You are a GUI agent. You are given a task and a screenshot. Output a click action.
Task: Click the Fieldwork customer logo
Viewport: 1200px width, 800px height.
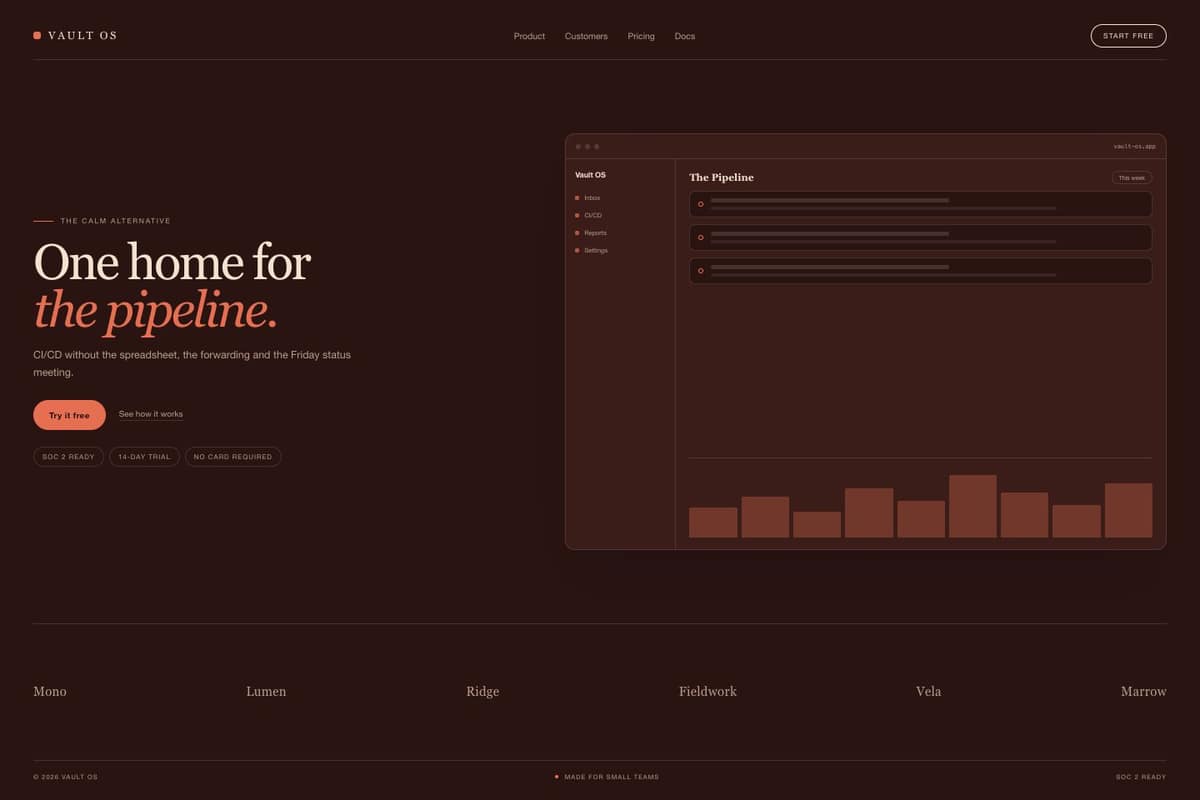pos(708,691)
